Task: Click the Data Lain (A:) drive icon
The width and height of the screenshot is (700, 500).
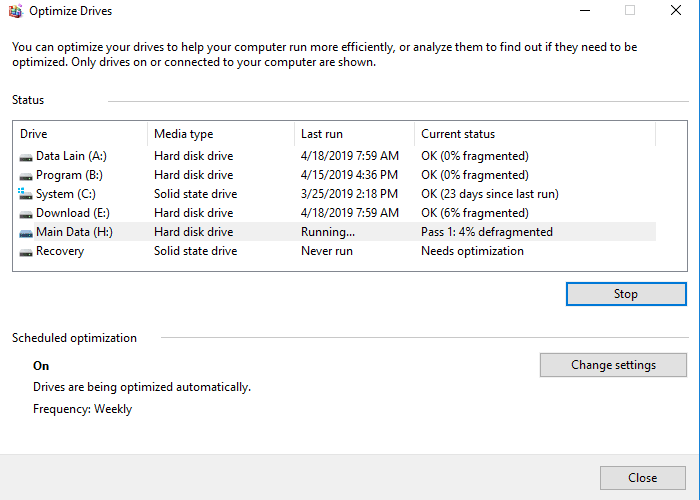Action: (x=26, y=157)
